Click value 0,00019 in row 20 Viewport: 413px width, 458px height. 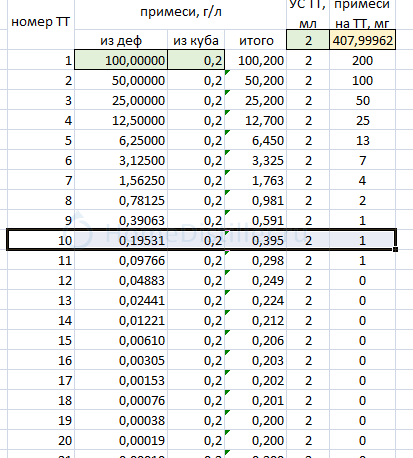tap(121, 440)
